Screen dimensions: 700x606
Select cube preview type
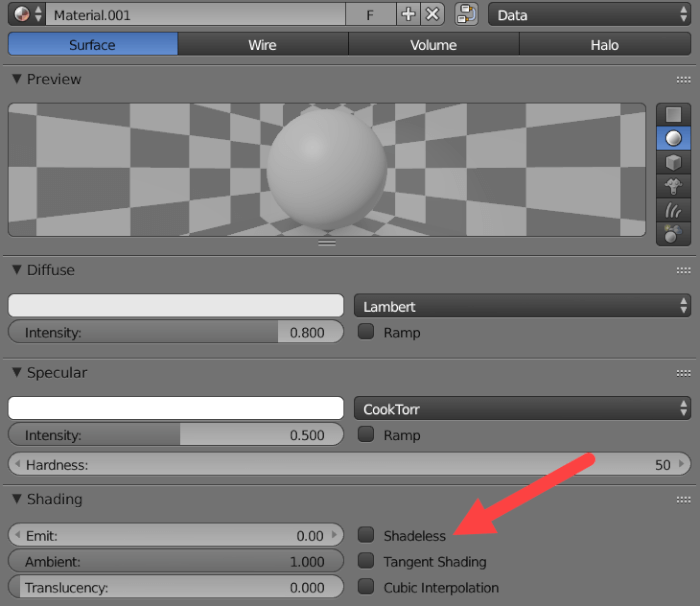coord(673,162)
